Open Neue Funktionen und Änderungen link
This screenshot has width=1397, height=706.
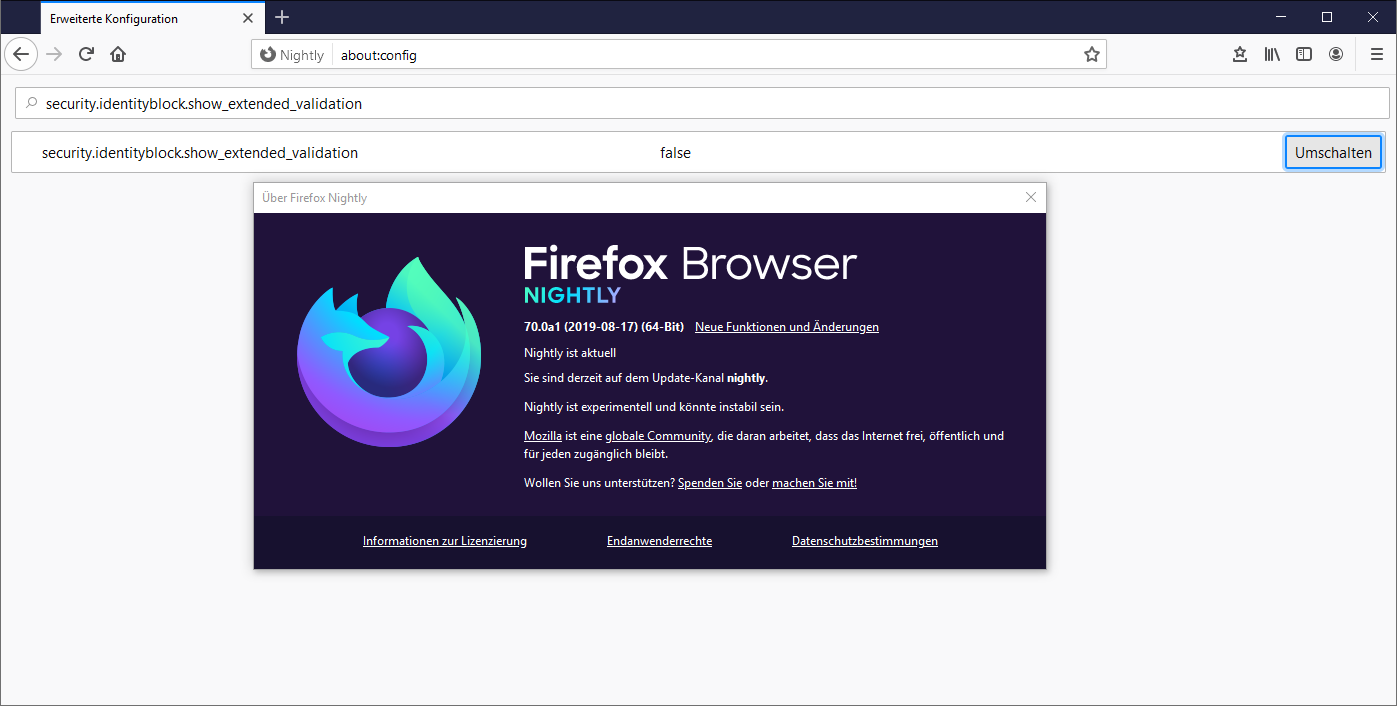(x=787, y=327)
